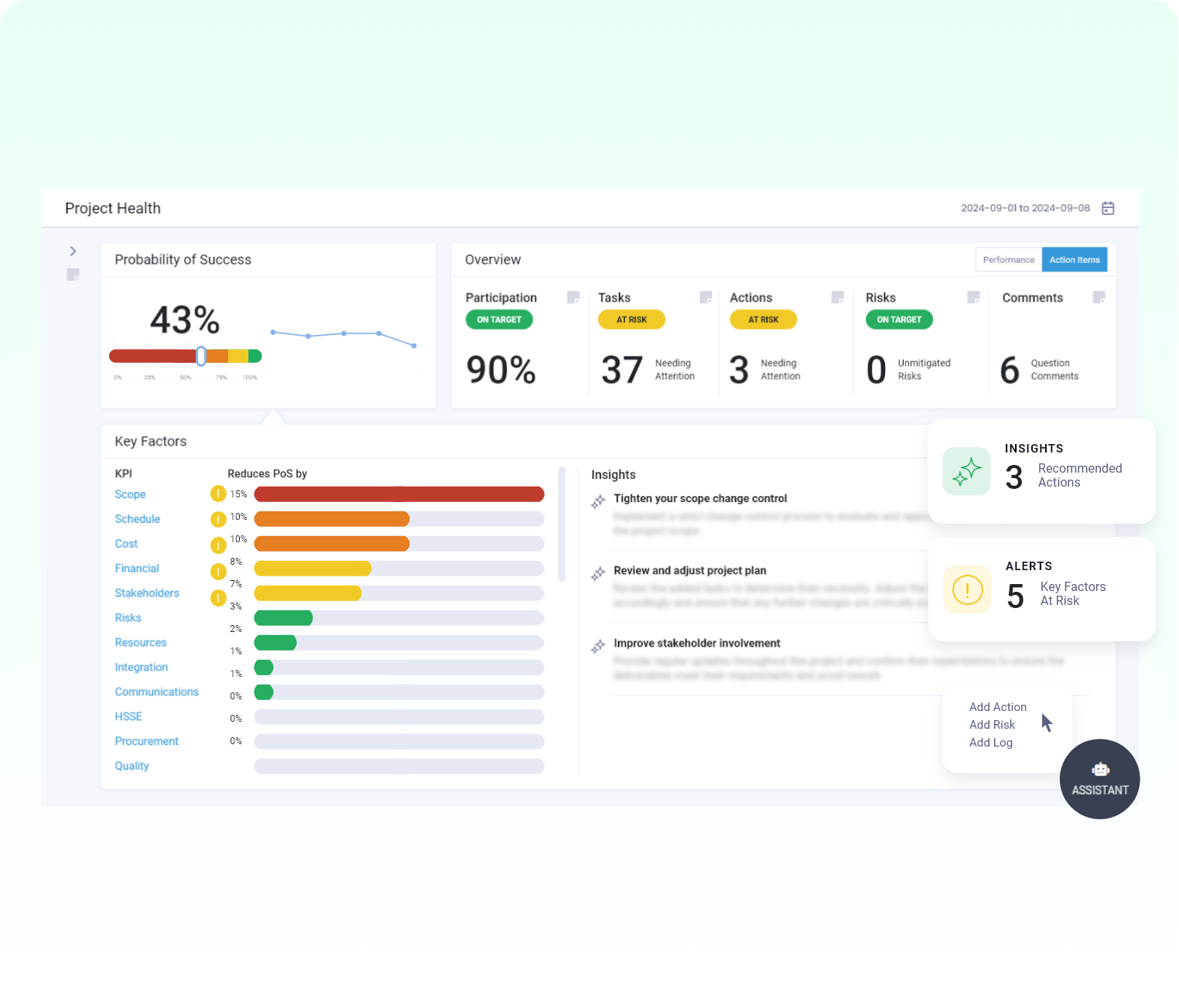Click the red segment of the probability bar
Viewport: 1179px width, 1008px height.
click(152, 356)
